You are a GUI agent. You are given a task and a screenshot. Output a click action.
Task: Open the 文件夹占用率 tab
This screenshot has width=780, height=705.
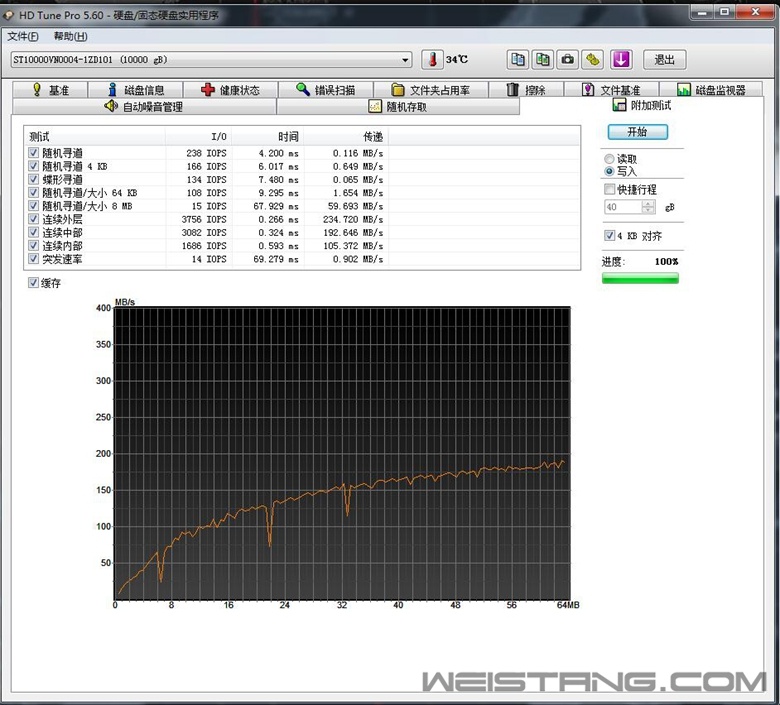(431, 90)
